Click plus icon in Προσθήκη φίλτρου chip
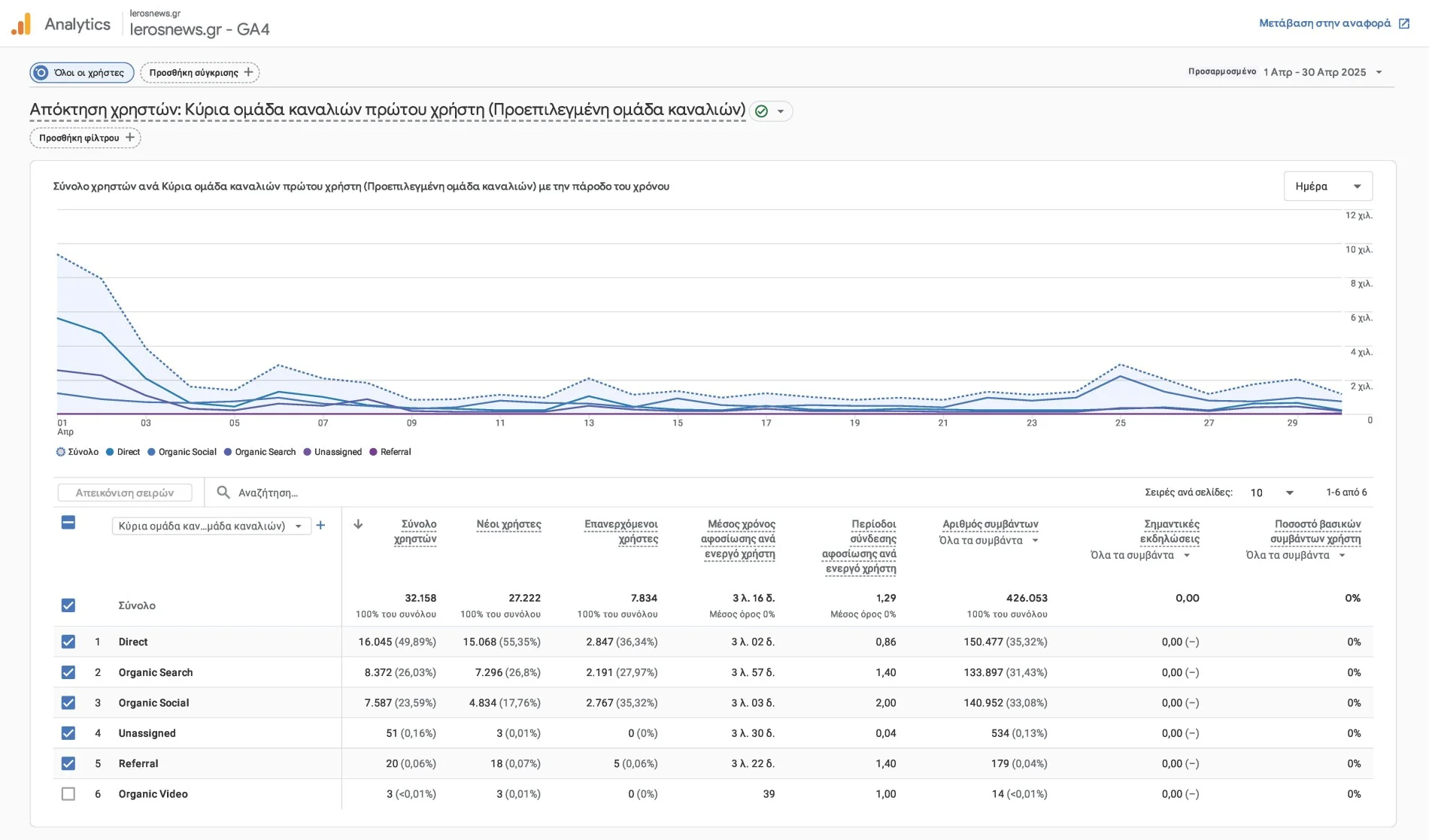Image resolution: width=1429 pixels, height=840 pixels. coord(130,138)
